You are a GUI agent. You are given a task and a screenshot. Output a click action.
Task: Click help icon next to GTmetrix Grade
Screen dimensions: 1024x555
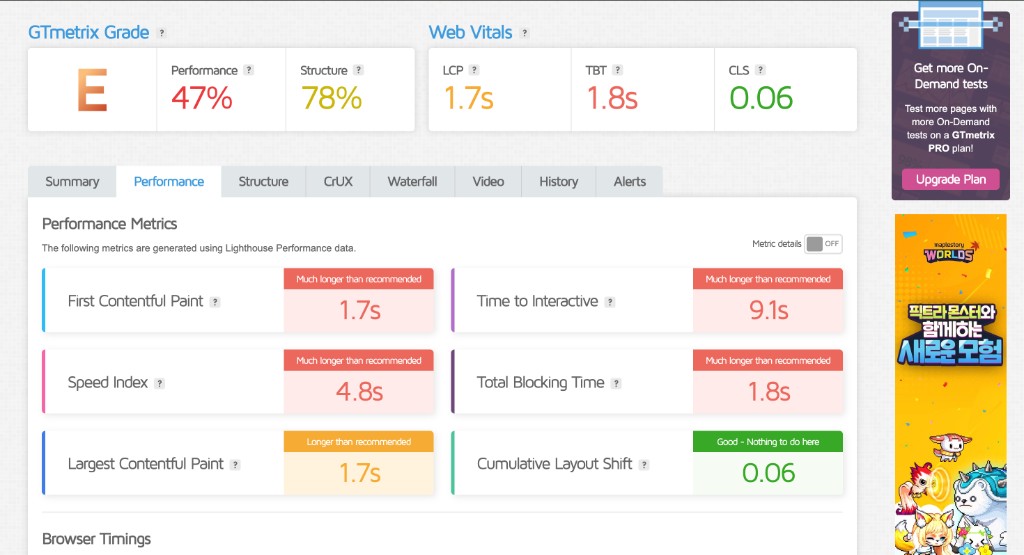pyautogui.click(x=162, y=33)
